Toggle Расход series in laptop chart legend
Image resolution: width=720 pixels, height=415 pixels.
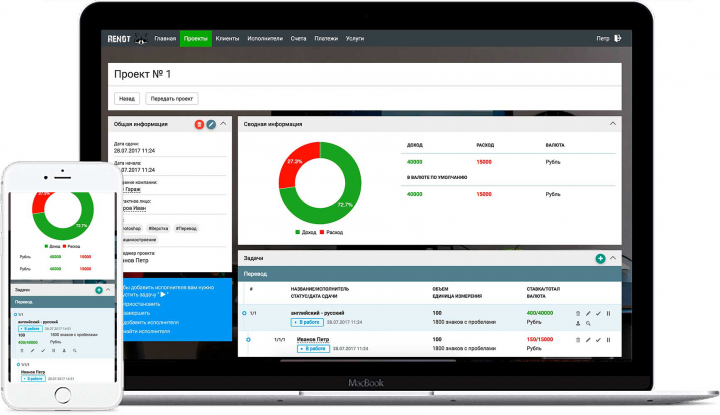(x=331, y=232)
